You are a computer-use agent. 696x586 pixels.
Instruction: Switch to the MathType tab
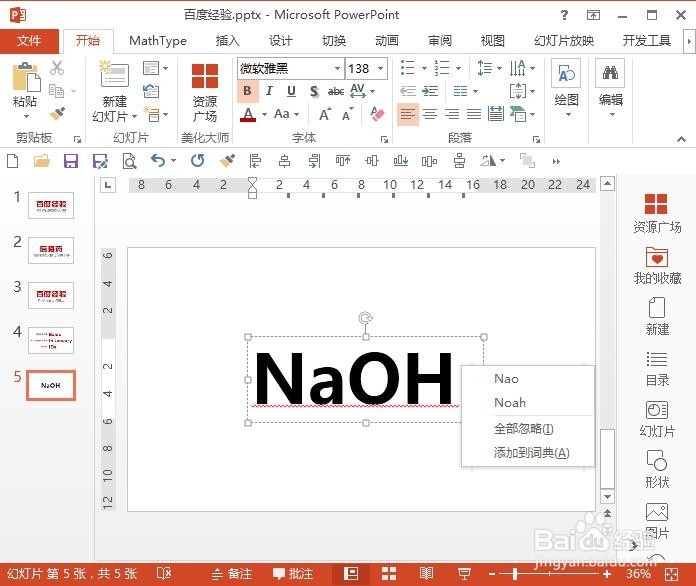(x=158, y=41)
